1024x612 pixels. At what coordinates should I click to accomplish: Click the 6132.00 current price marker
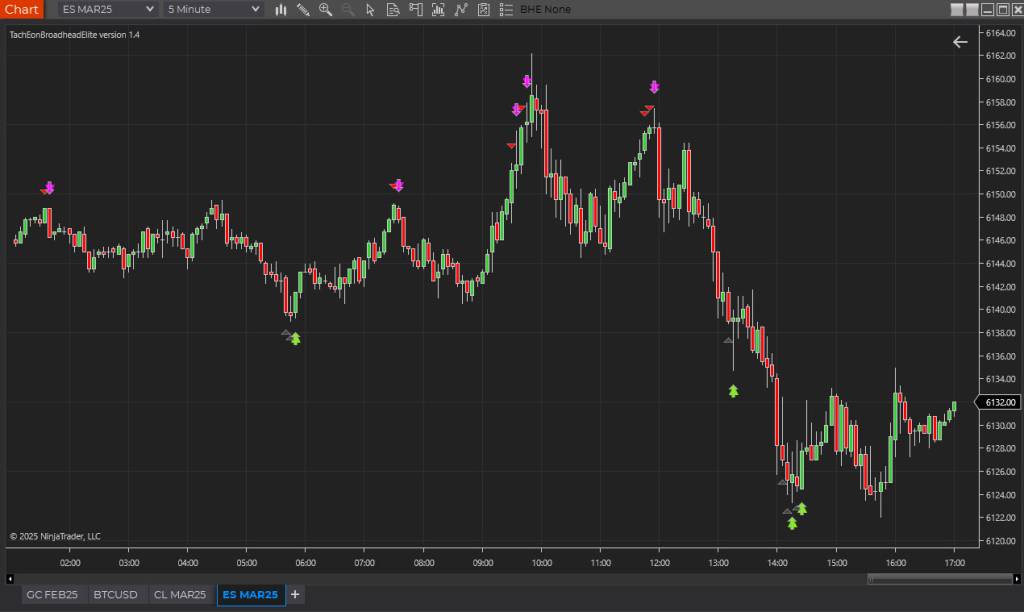coord(995,402)
